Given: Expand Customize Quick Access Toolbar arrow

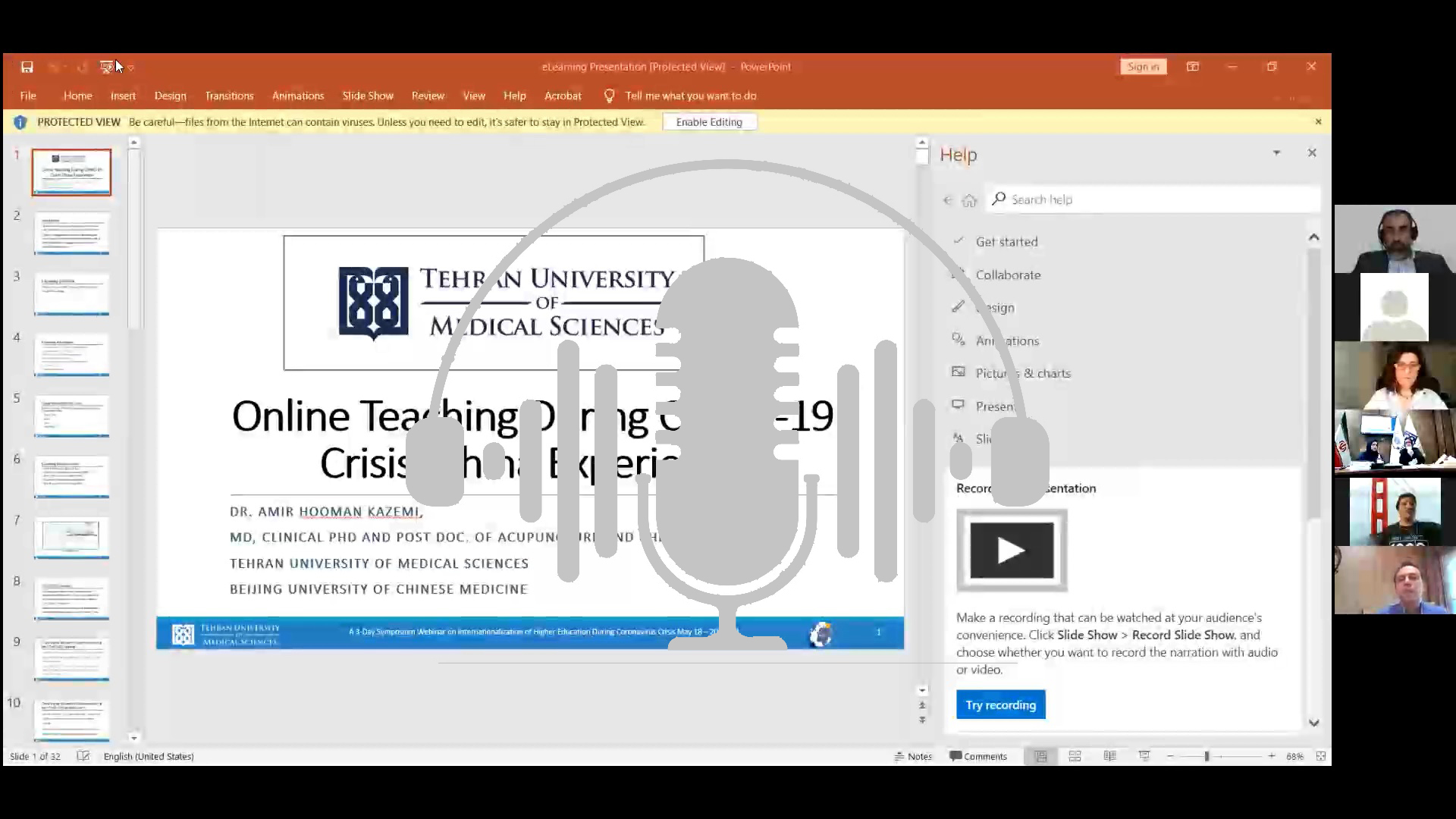Looking at the screenshot, I should click(x=131, y=68).
